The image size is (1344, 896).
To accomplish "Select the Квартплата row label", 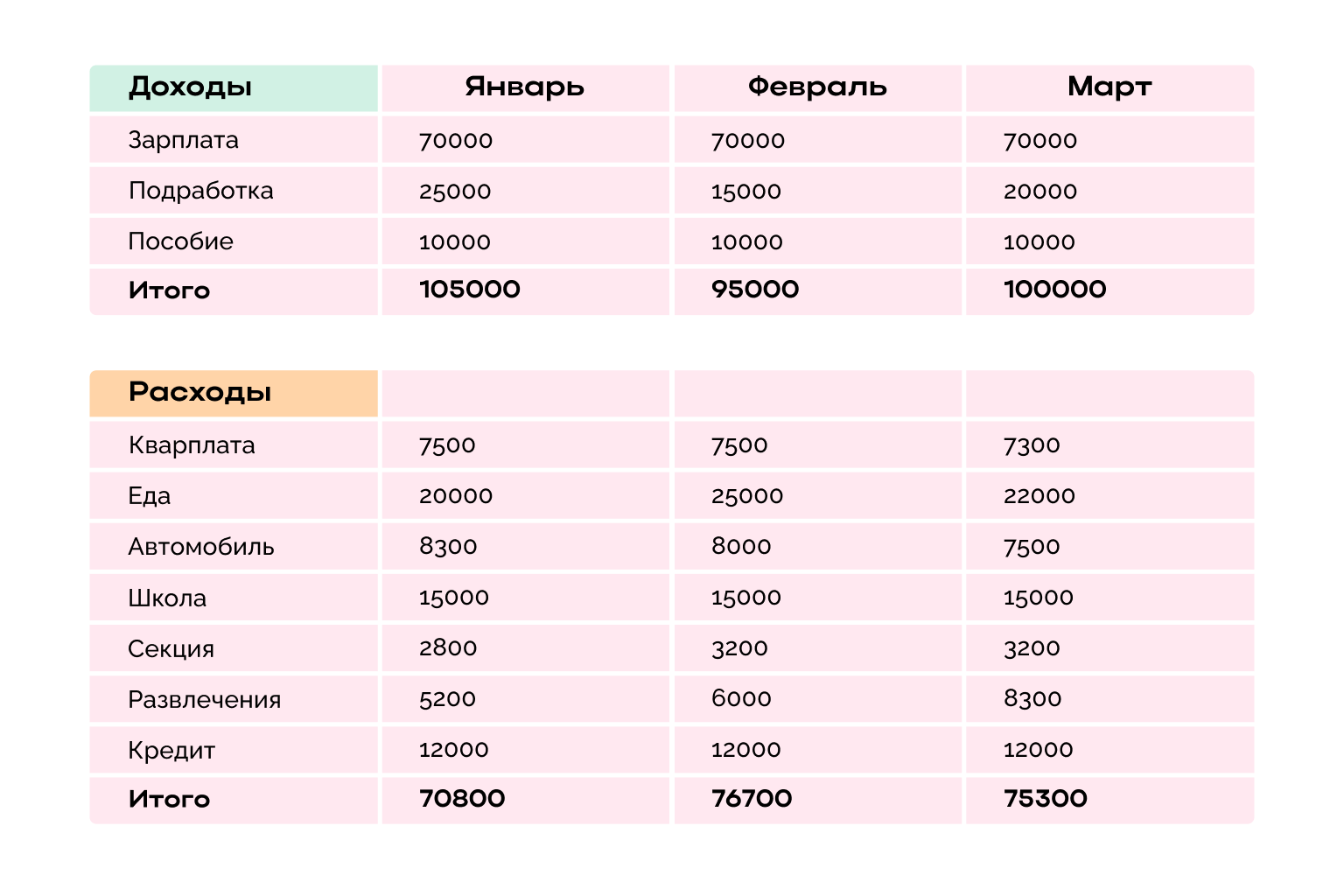I will 192,445.
